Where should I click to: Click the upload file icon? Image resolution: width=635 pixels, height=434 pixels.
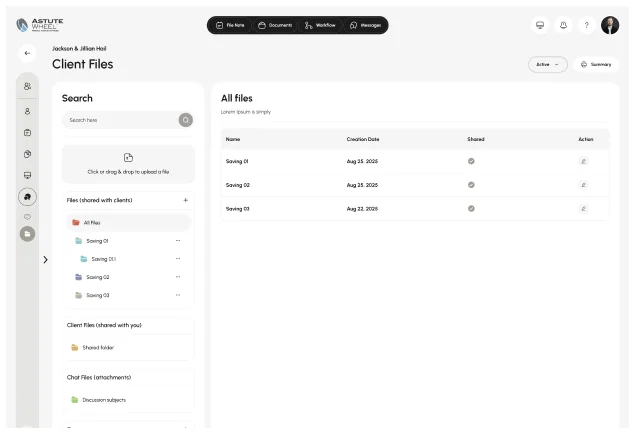pos(128,157)
